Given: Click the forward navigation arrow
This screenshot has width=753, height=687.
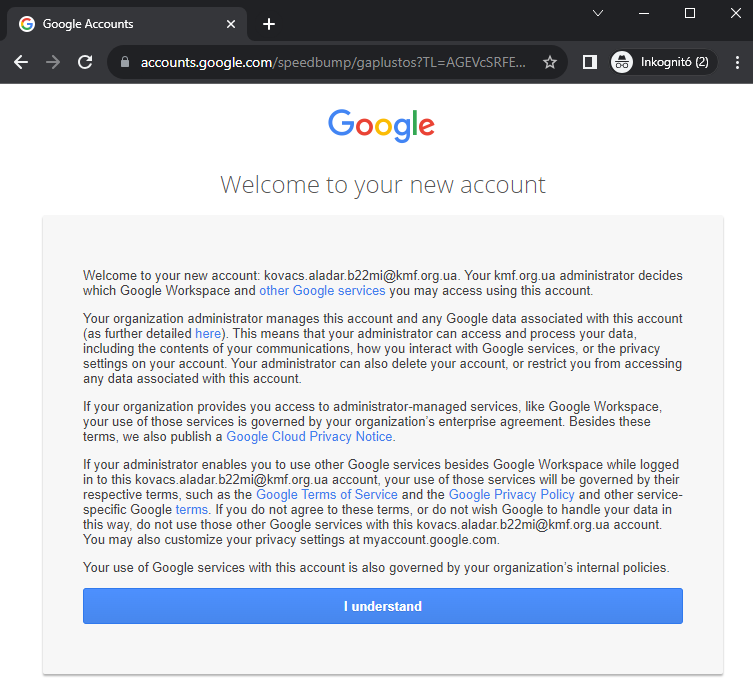Looking at the screenshot, I should (53, 62).
